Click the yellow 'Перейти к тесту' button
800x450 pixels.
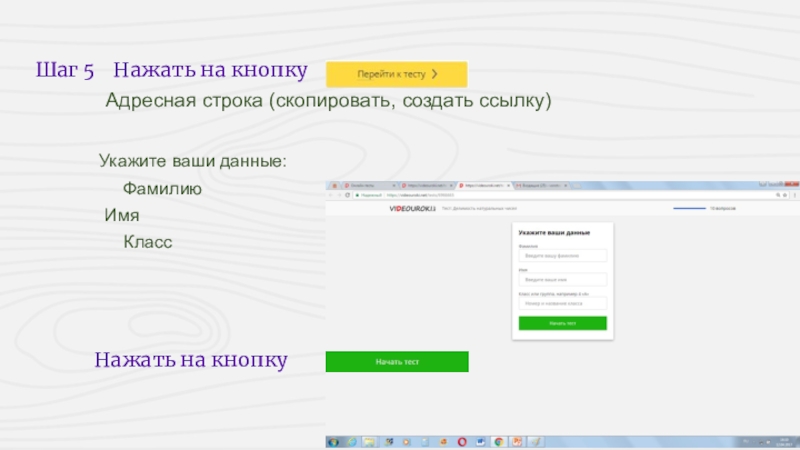pyautogui.click(x=396, y=74)
